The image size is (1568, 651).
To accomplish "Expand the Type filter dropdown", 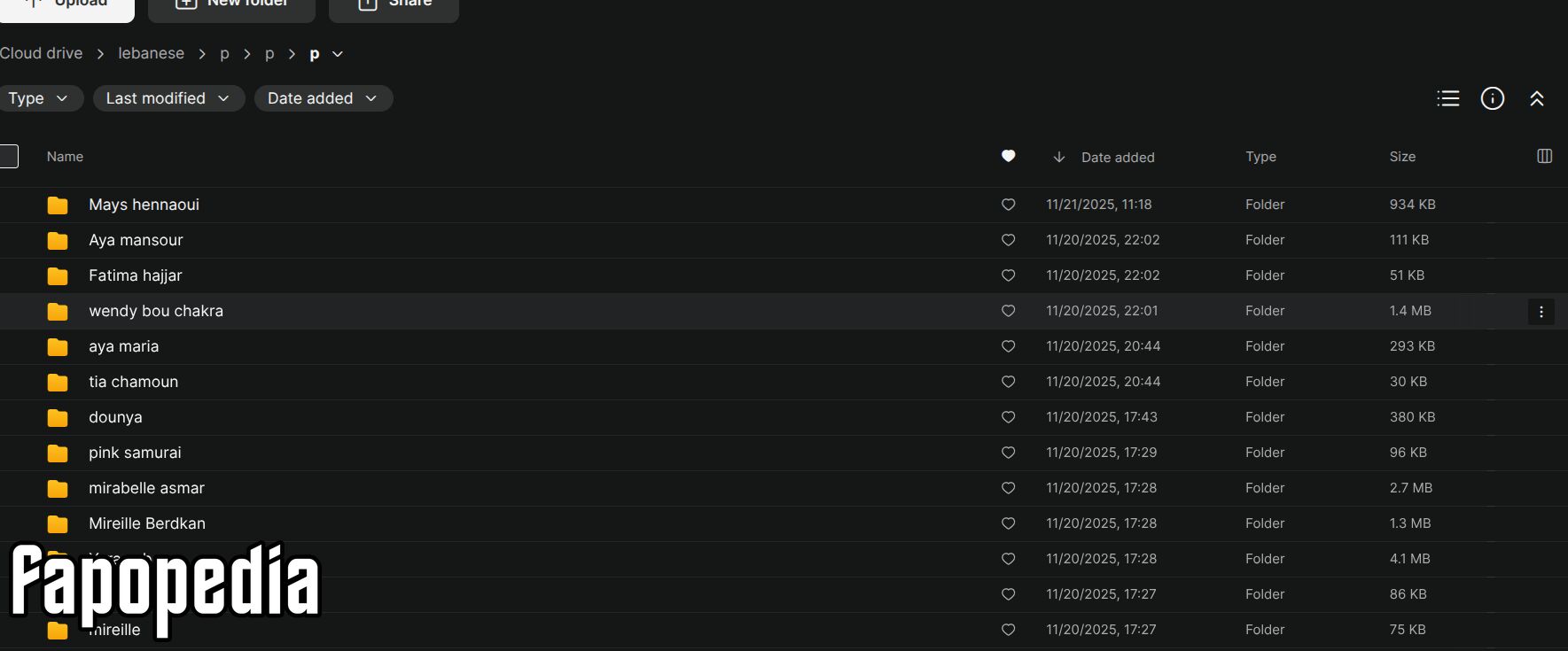I will point(38,98).
